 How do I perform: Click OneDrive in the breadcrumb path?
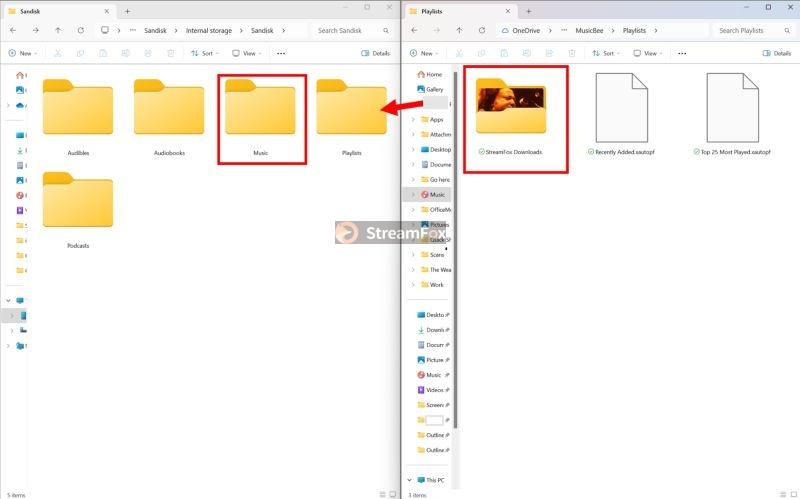coord(526,31)
